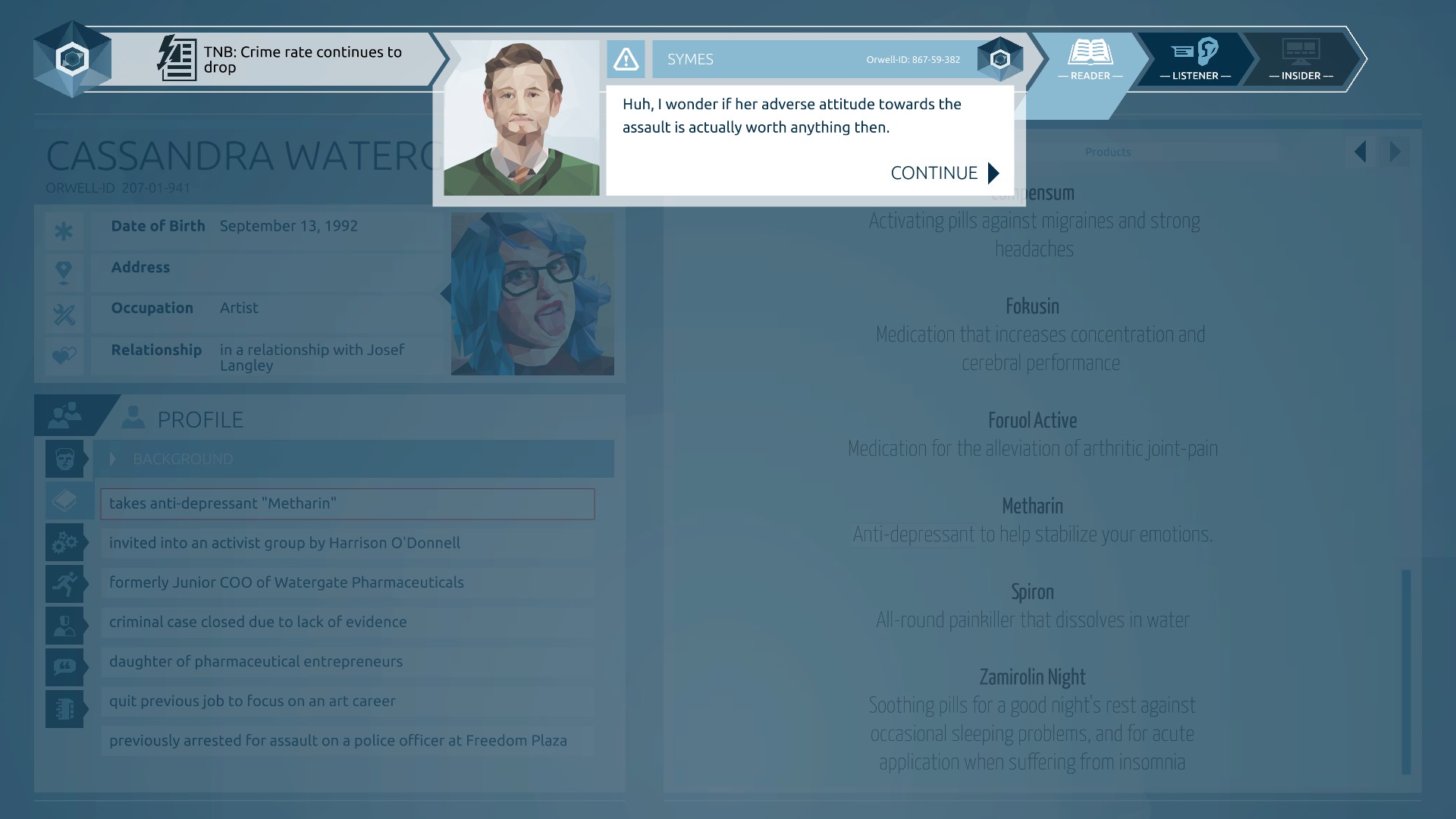
Task: Click the Fokusin product heading
Action: 1032,306
